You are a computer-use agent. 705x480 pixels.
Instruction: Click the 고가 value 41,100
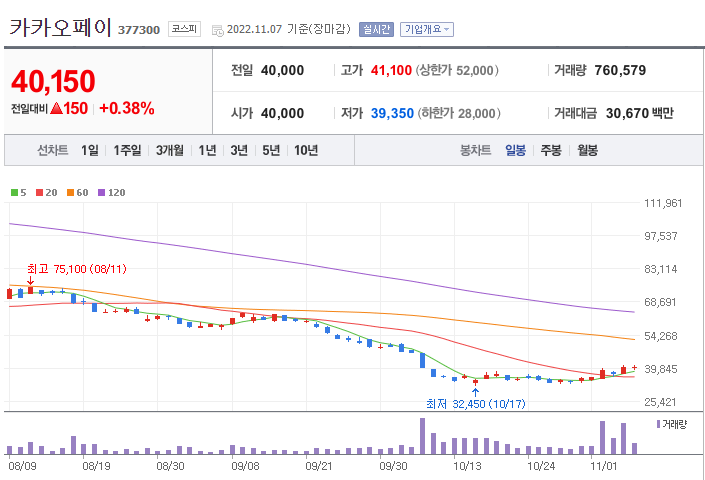tap(391, 70)
